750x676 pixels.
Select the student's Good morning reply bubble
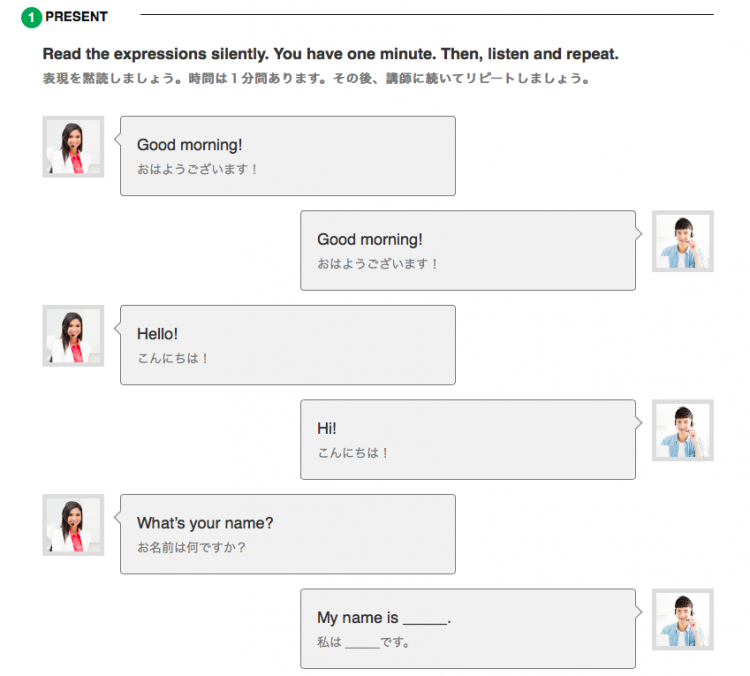tap(468, 250)
